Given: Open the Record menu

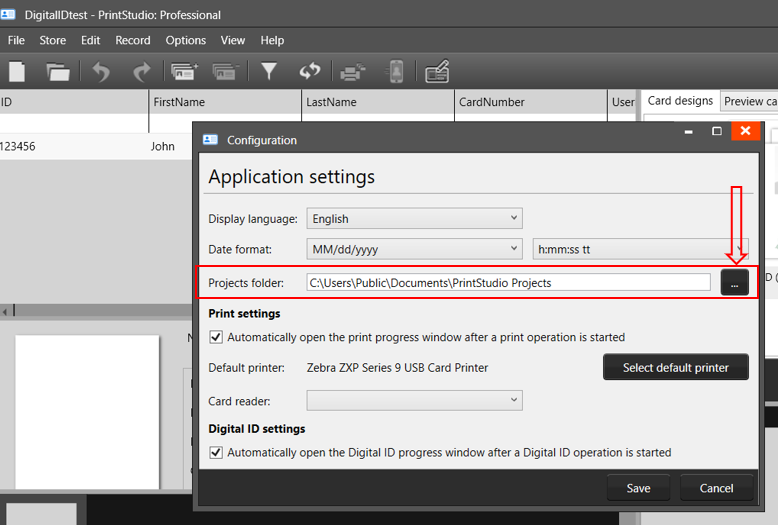Looking at the screenshot, I should pos(133,40).
